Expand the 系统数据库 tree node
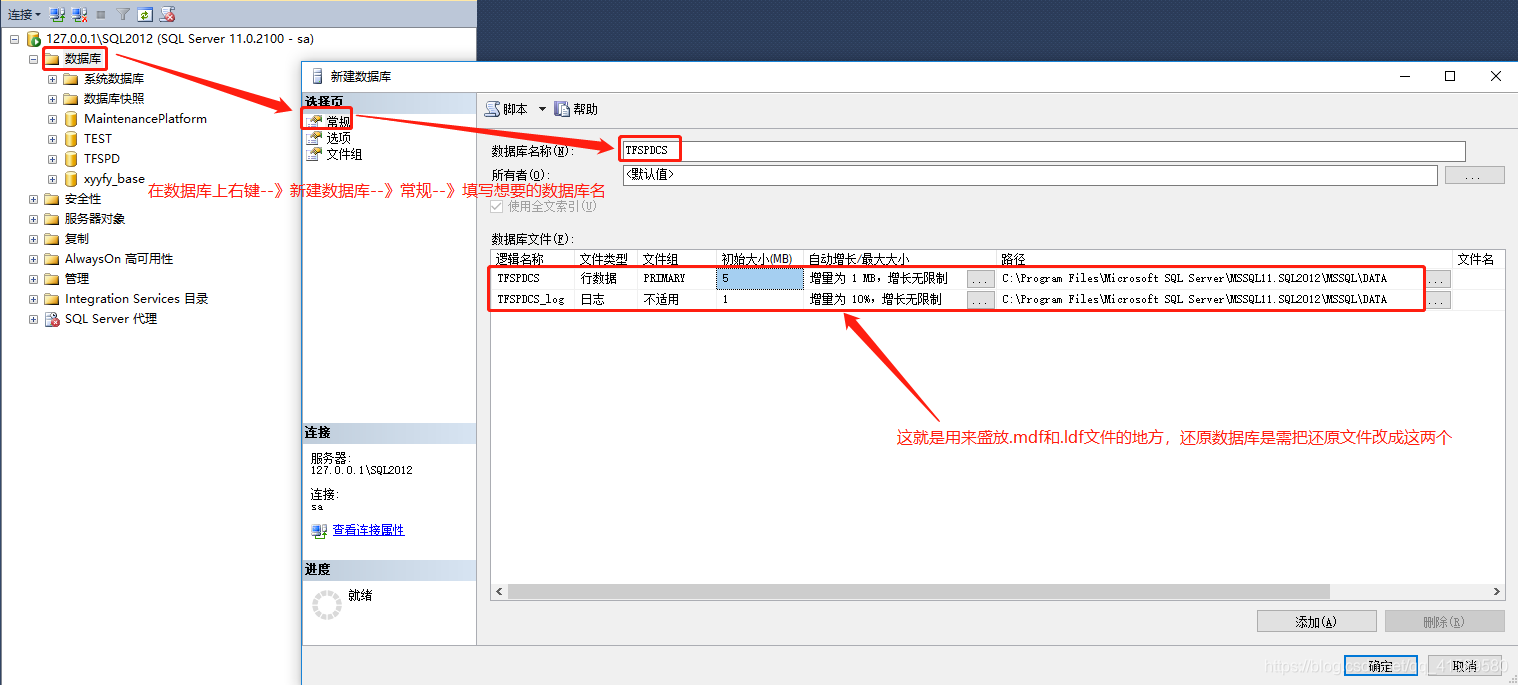Image resolution: width=1518 pixels, height=685 pixels. pyautogui.click(x=53, y=79)
